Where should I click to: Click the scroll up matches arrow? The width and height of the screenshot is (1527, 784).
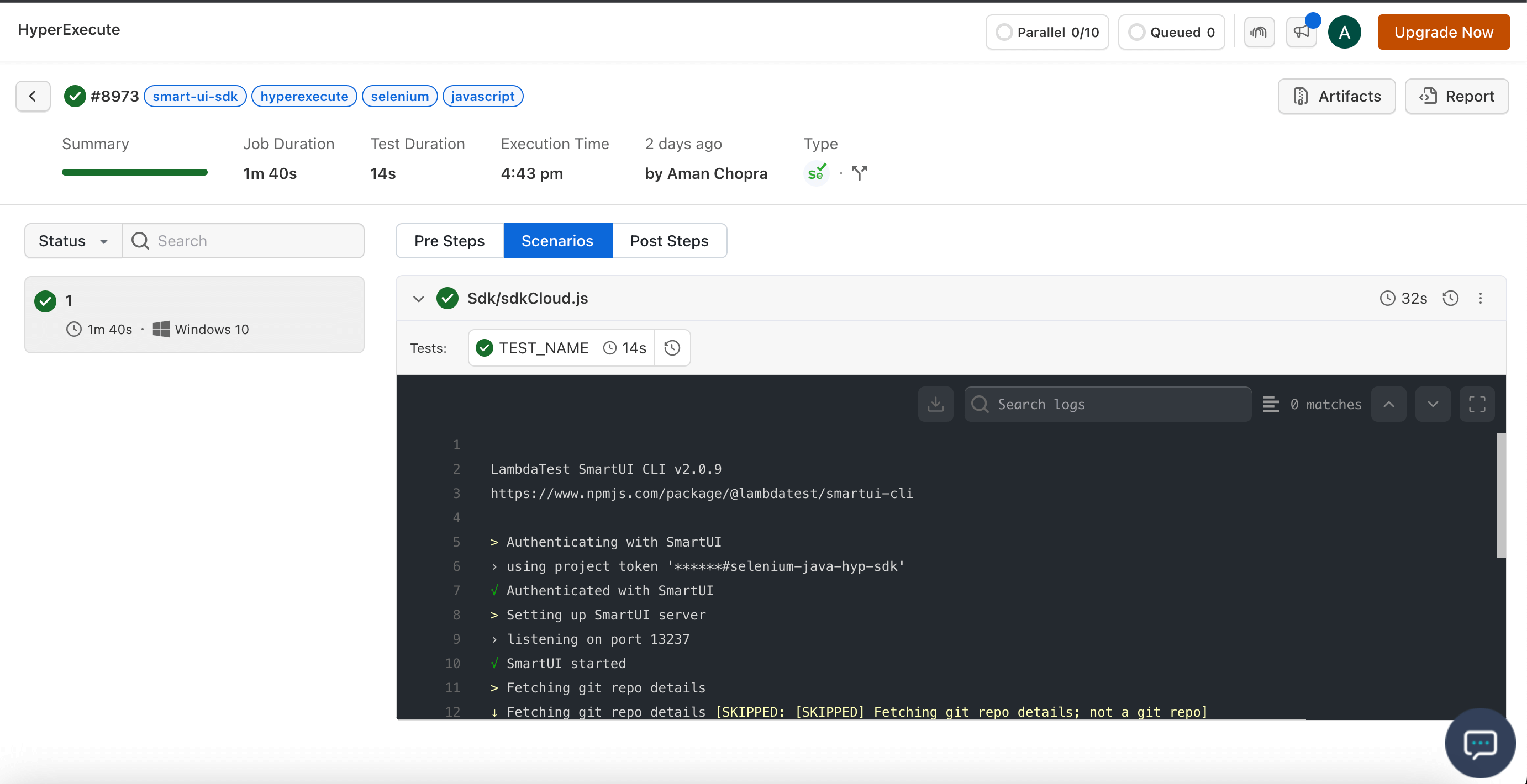[1390, 403]
